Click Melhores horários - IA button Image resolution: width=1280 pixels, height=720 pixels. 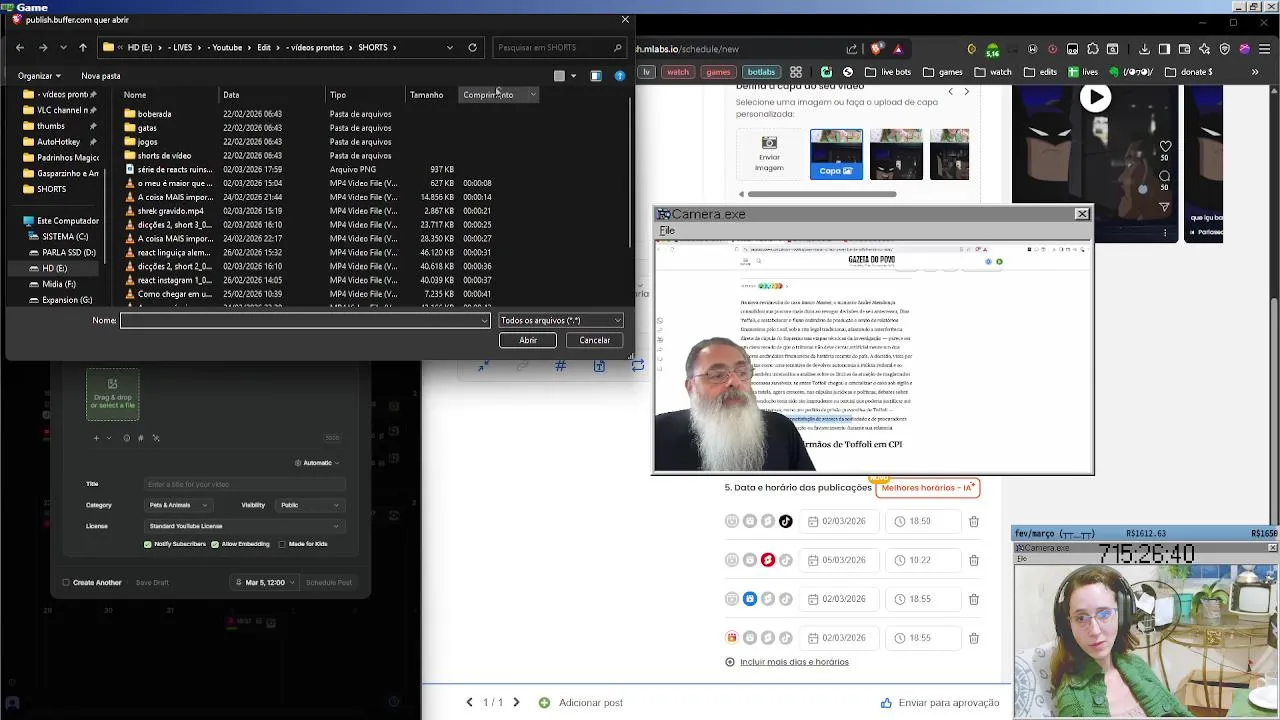coord(927,487)
